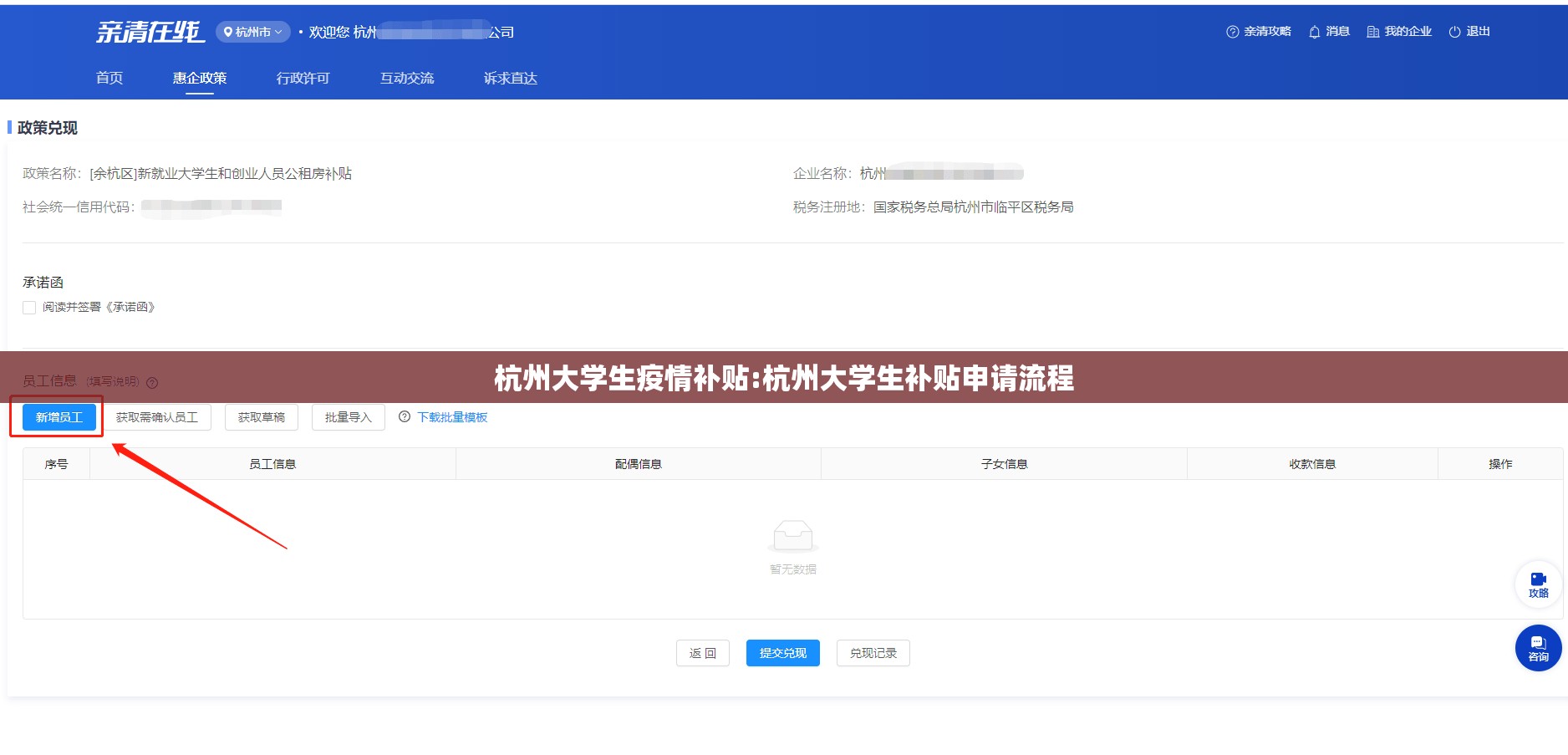Open the 消息 bell notifications
Image resolution: width=1568 pixels, height=755 pixels.
[x=1314, y=32]
